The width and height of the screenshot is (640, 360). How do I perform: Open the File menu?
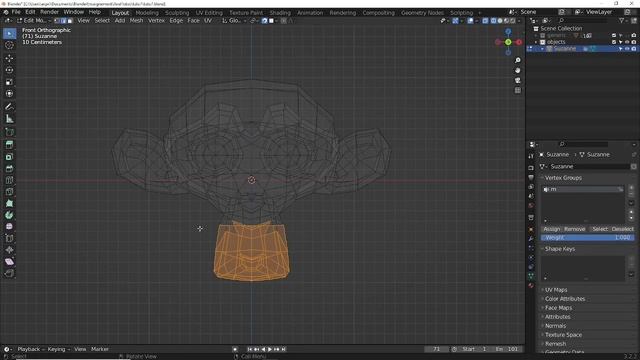point(16,12)
